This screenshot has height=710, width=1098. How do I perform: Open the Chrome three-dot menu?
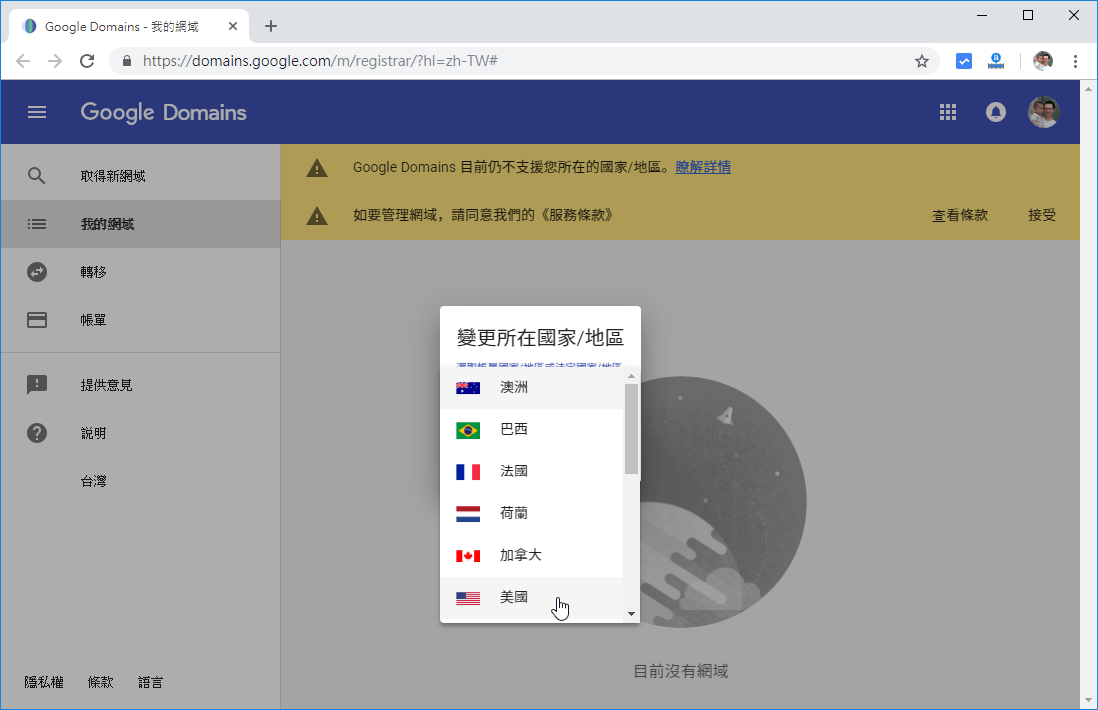click(x=1076, y=61)
